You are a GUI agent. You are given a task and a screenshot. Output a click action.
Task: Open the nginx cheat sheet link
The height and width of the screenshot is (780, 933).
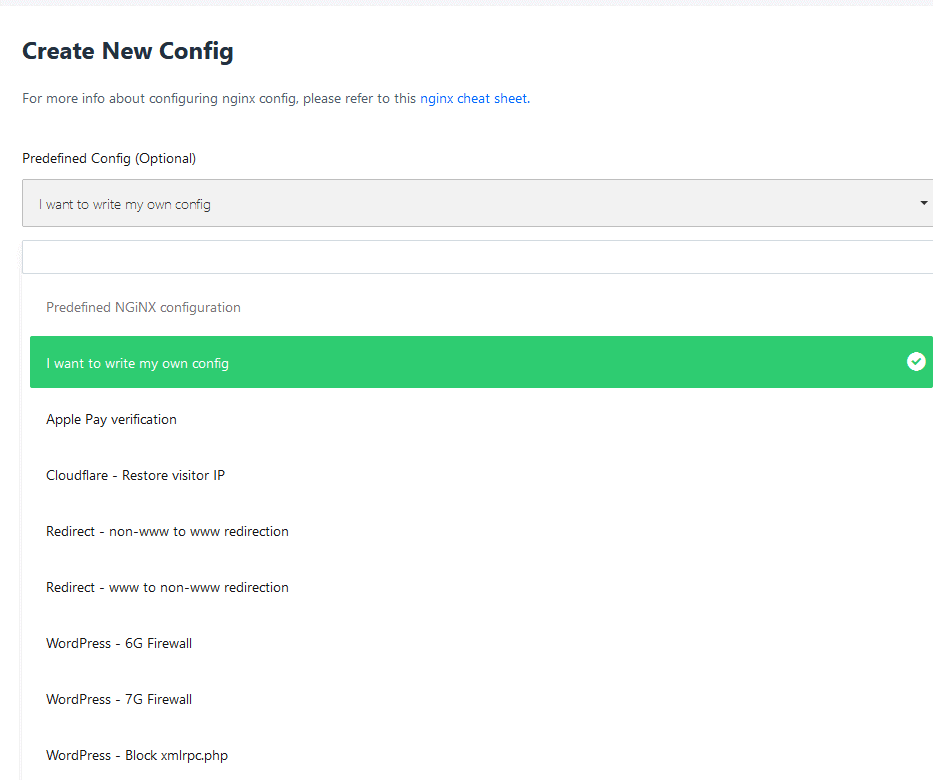473,99
